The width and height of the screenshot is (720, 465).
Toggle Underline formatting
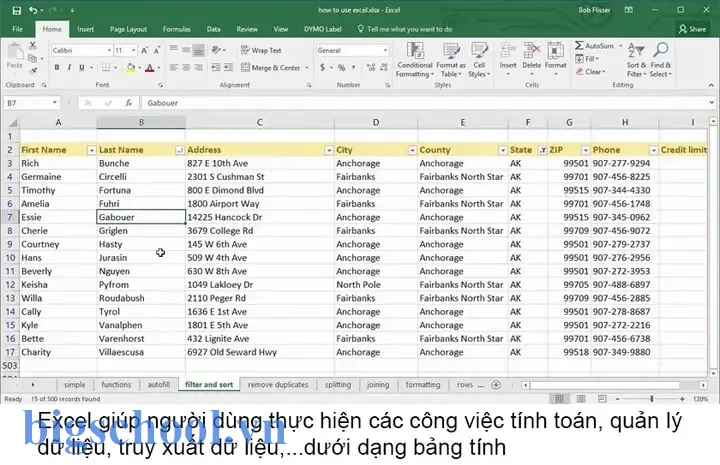81,67
